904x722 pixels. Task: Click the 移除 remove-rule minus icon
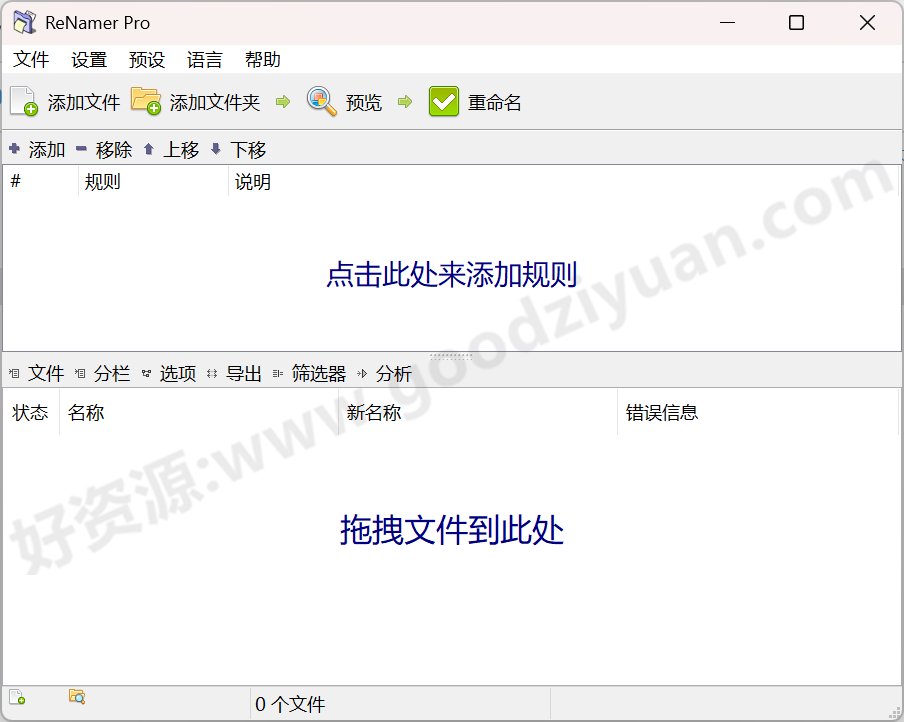click(x=83, y=149)
